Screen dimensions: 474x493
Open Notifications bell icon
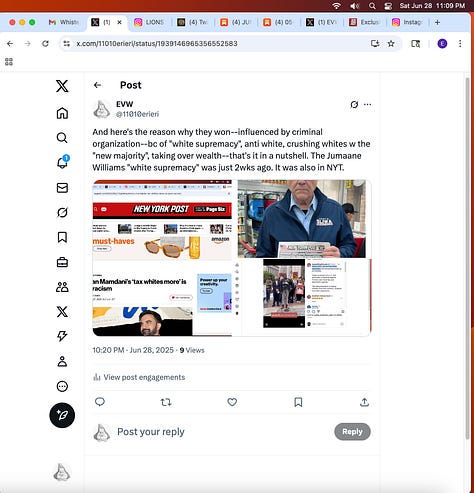pyautogui.click(x=62, y=163)
